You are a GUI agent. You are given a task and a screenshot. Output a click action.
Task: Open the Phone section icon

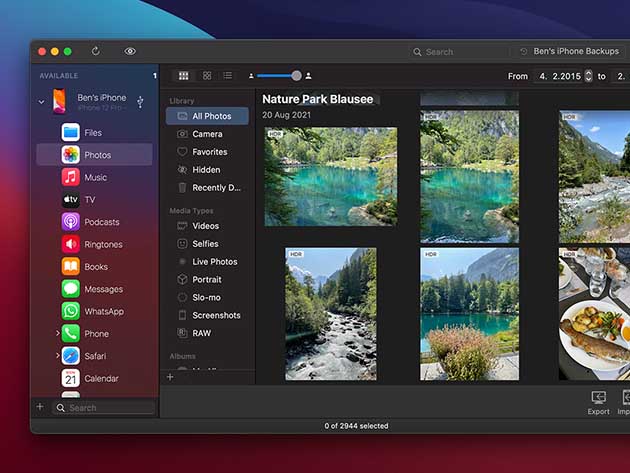(70, 334)
